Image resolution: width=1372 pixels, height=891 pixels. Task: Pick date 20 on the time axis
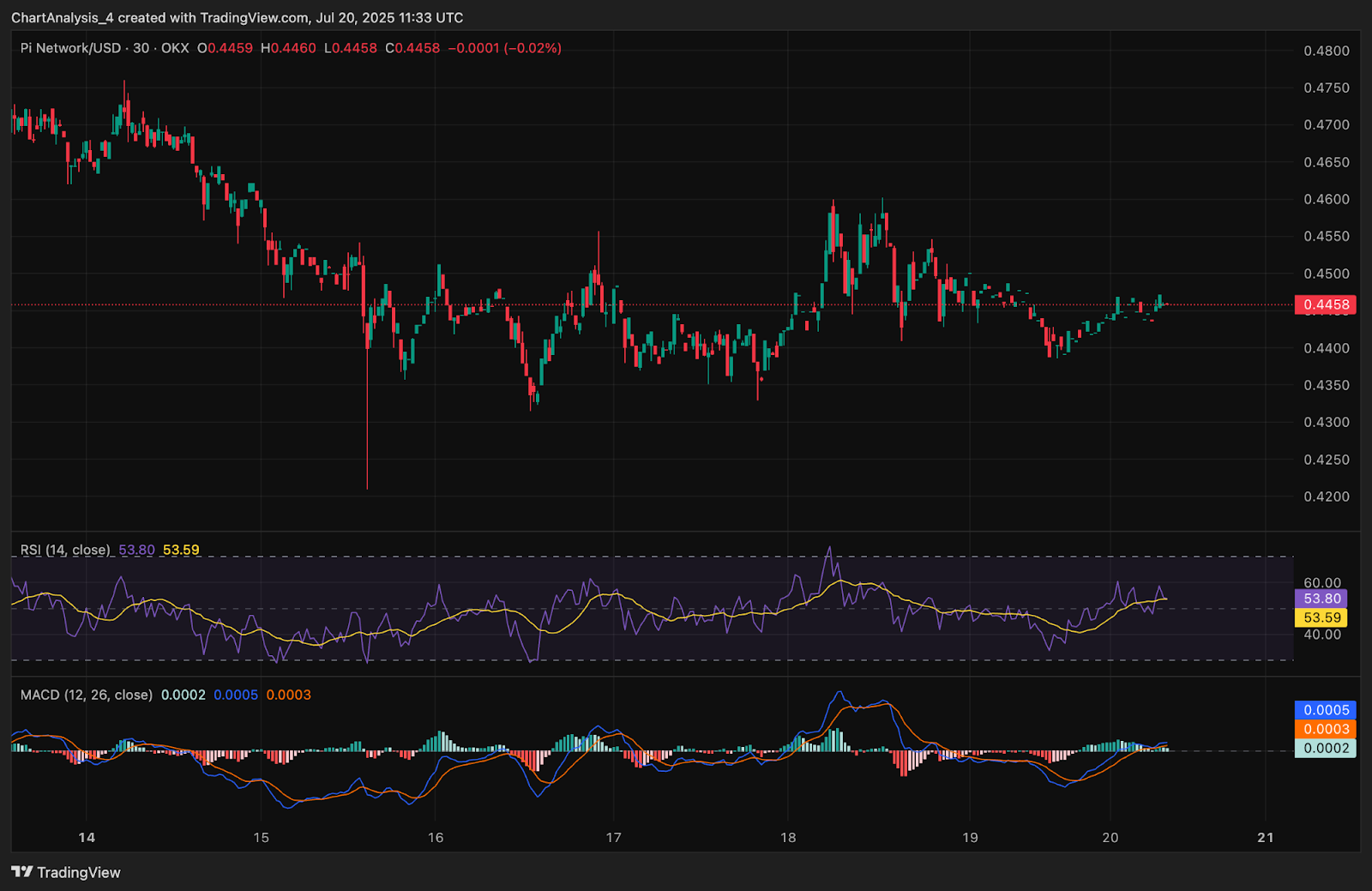(1110, 837)
